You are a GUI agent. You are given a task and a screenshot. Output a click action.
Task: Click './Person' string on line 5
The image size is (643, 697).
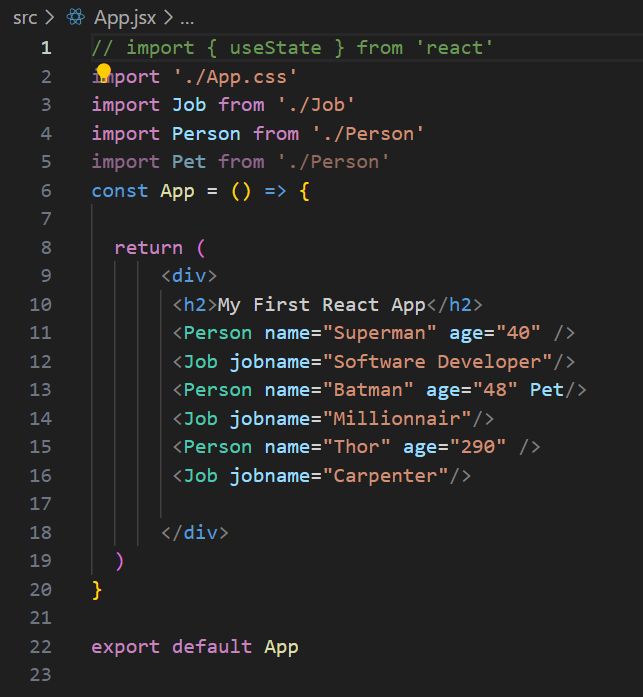pyautogui.click(x=333, y=162)
